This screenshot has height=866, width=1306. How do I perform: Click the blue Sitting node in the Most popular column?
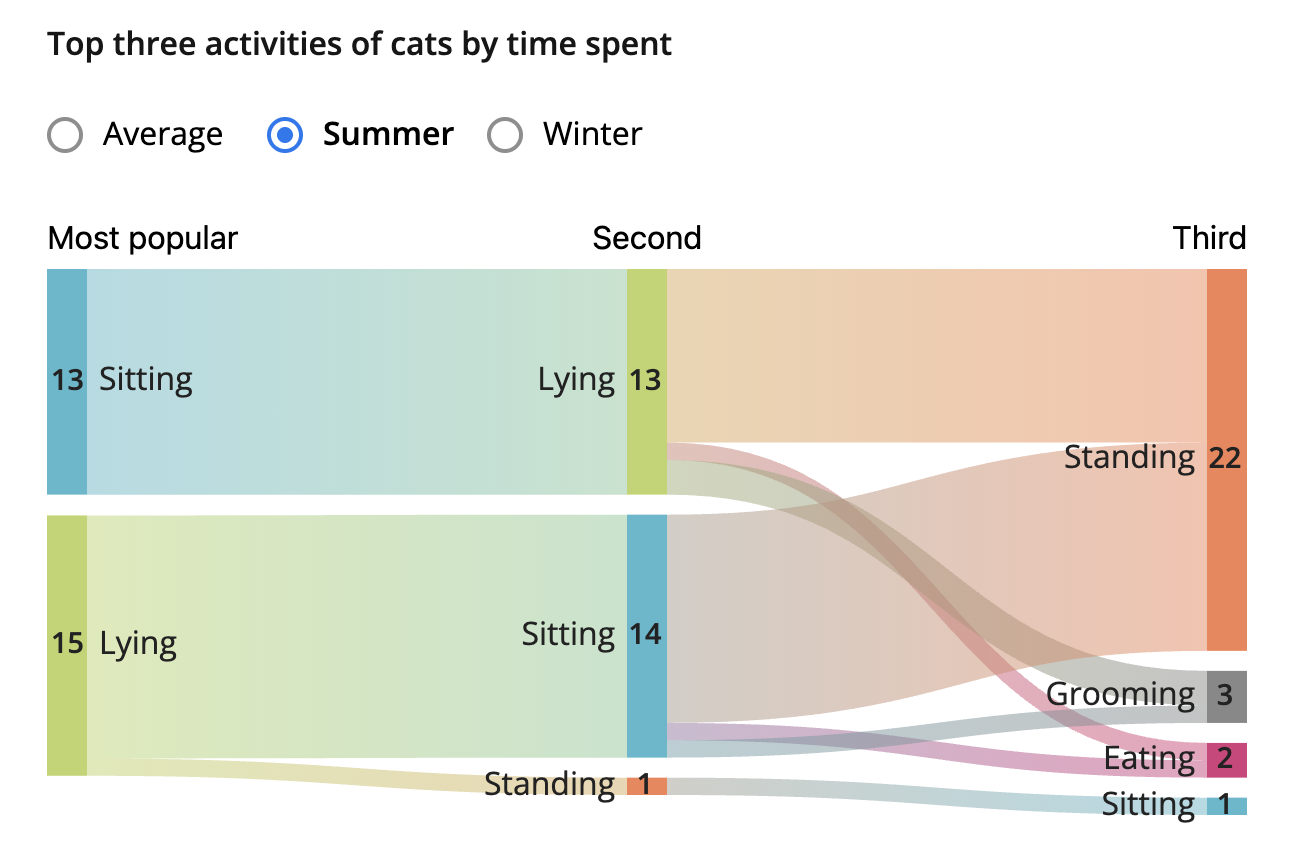pyautogui.click(x=67, y=381)
